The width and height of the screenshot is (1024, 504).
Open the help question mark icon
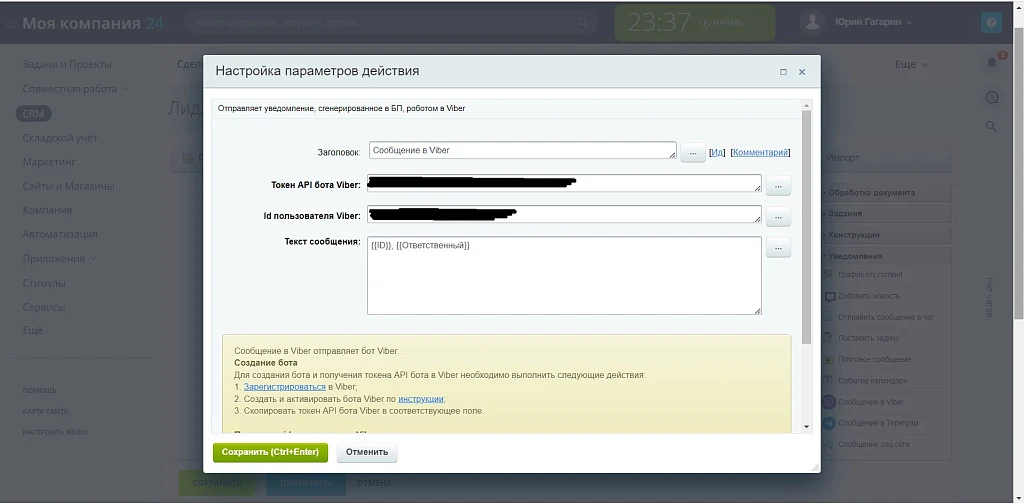[991, 23]
